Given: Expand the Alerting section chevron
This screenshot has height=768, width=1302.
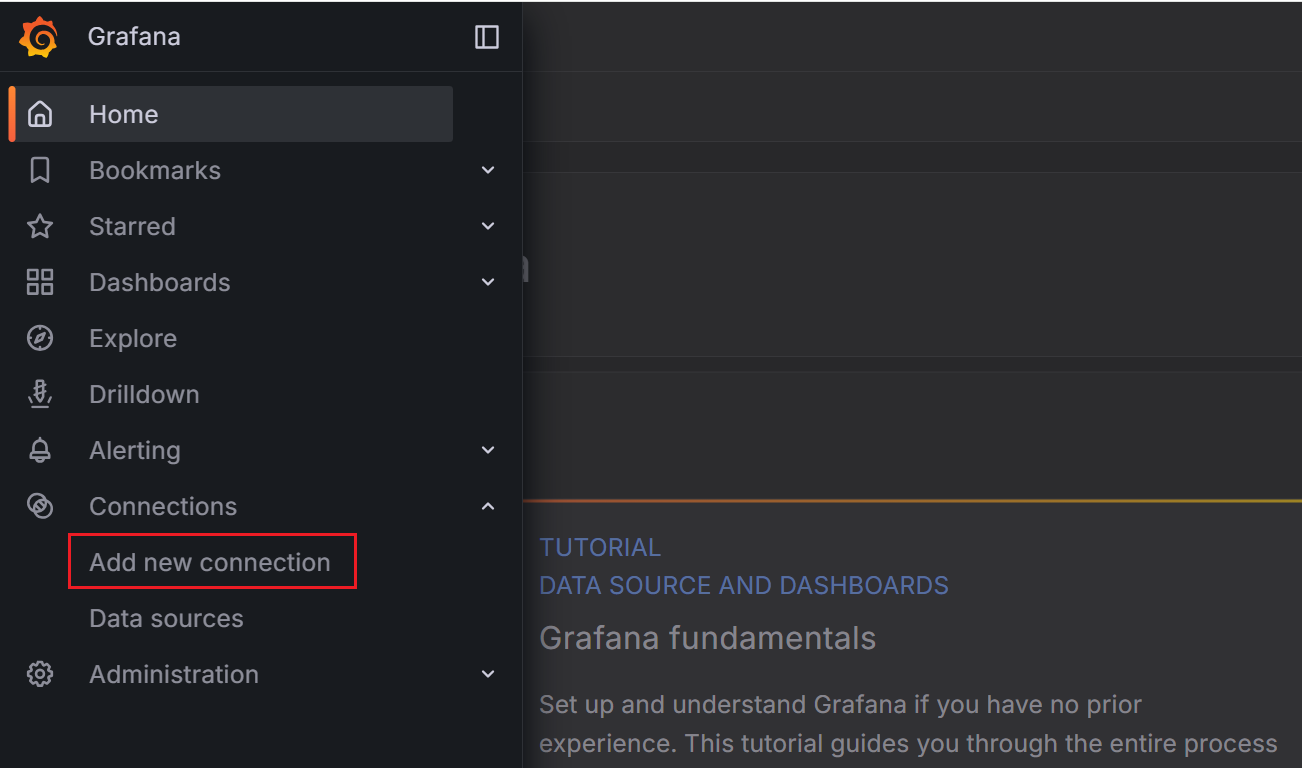Looking at the screenshot, I should click(488, 450).
